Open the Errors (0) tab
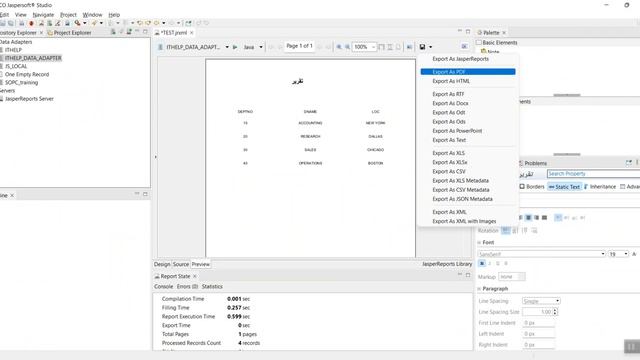Viewport: 640px width, 360px height. tap(187, 287)
